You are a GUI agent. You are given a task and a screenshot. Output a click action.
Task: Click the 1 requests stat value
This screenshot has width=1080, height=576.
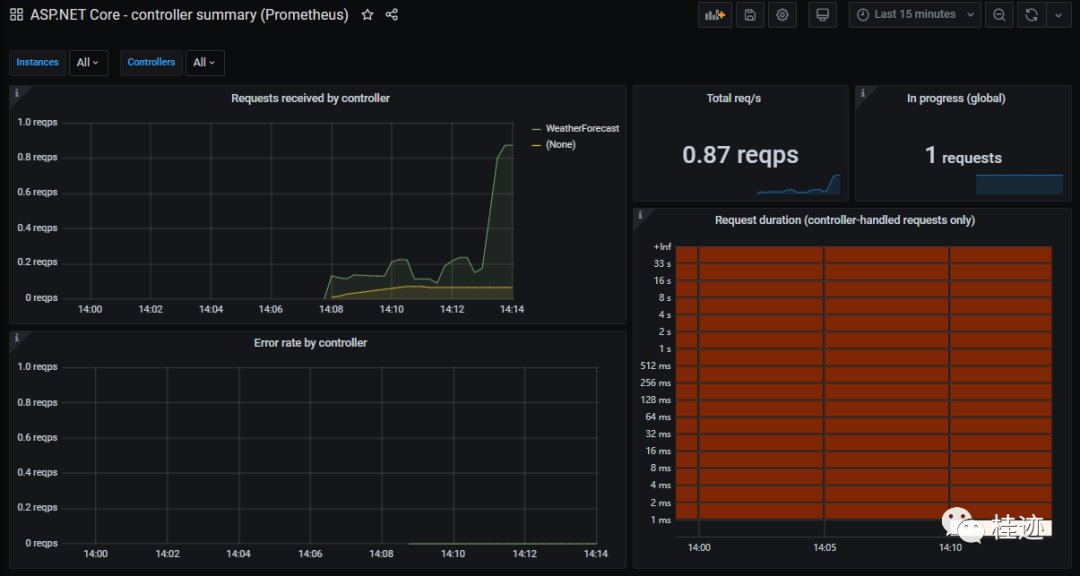tap(963, 156)
